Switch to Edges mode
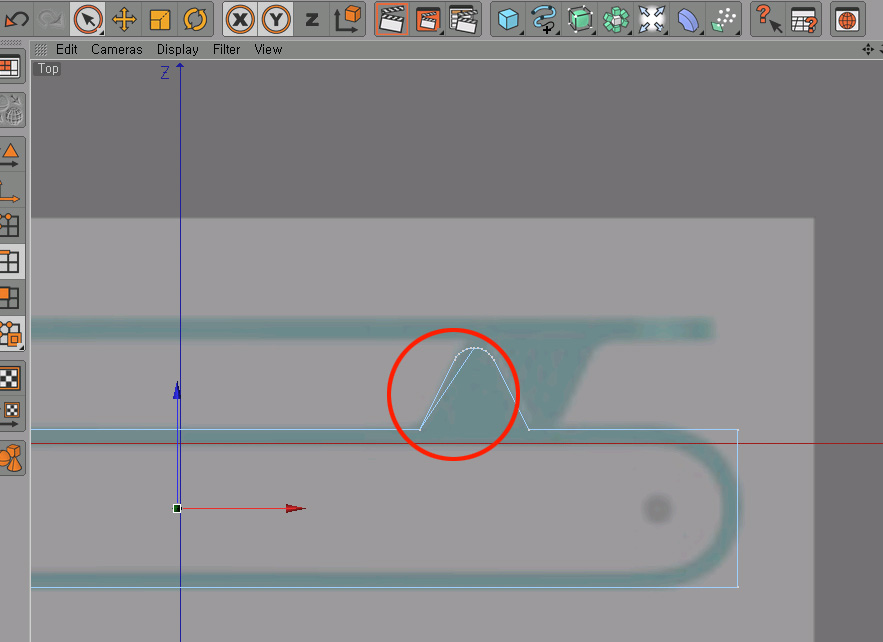Screen dimensions: 883x642 pyautogui.click(x=10, y=262)
